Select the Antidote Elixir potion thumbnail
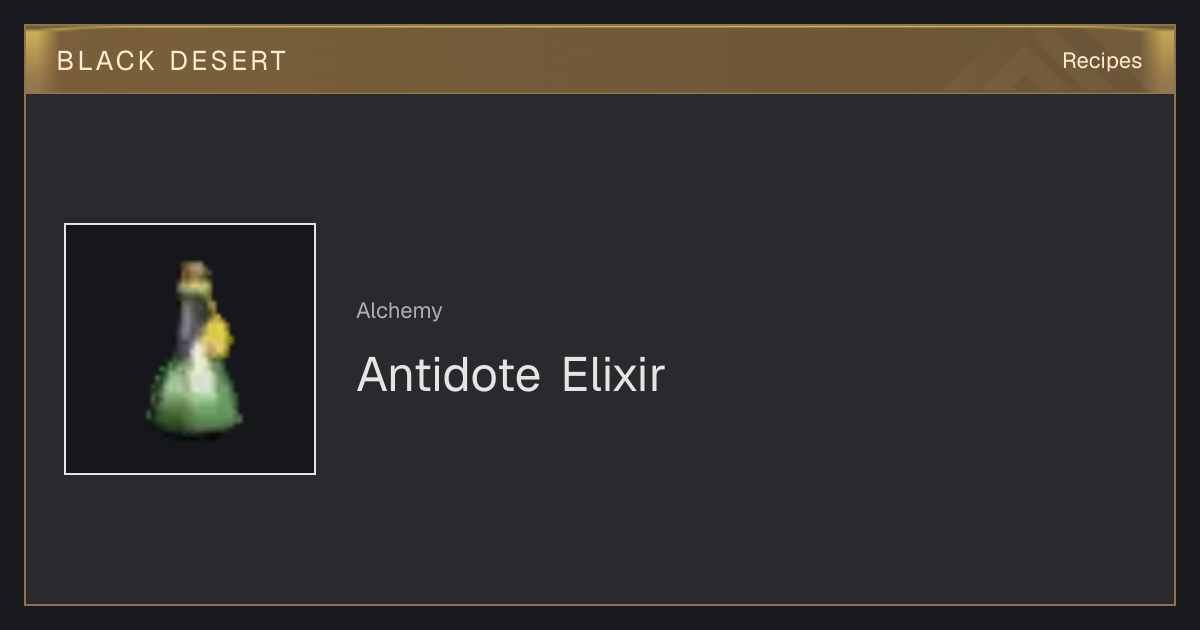This screenshot has width=1200, height=630. 190,349
